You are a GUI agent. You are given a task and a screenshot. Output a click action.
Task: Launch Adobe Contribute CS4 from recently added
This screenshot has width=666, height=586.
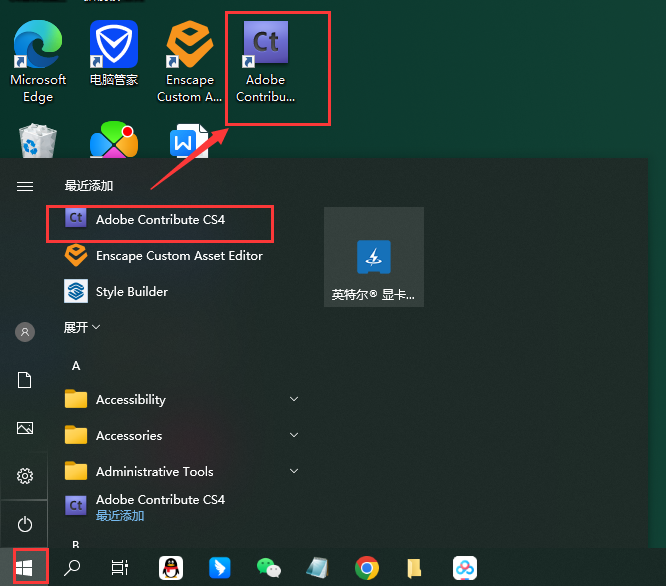[160, 220]
